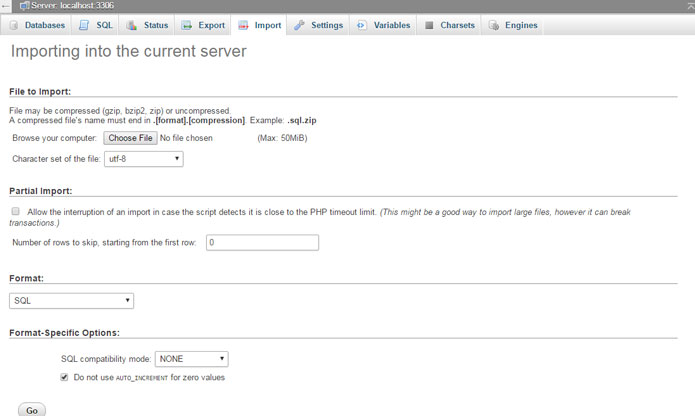Image resolution: width=695 pixels, height=416 pixels.
Task: Collapse the top bar using corner arrow
Action: point(691,6)
